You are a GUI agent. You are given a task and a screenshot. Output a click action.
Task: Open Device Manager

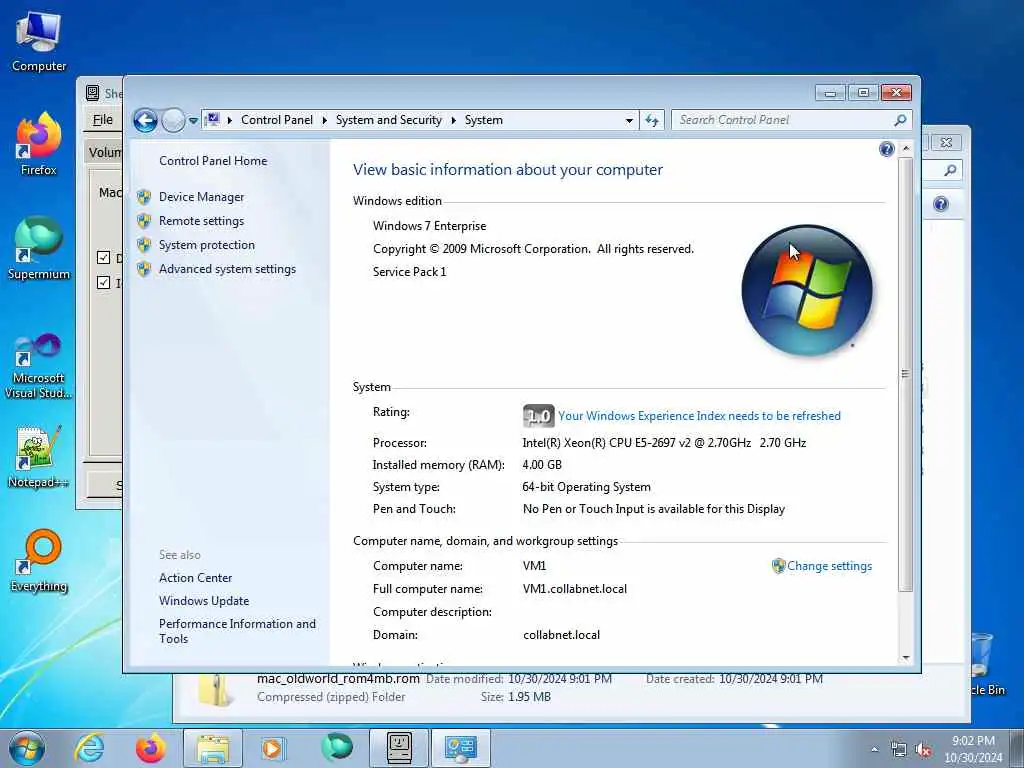tap(201, 197)
